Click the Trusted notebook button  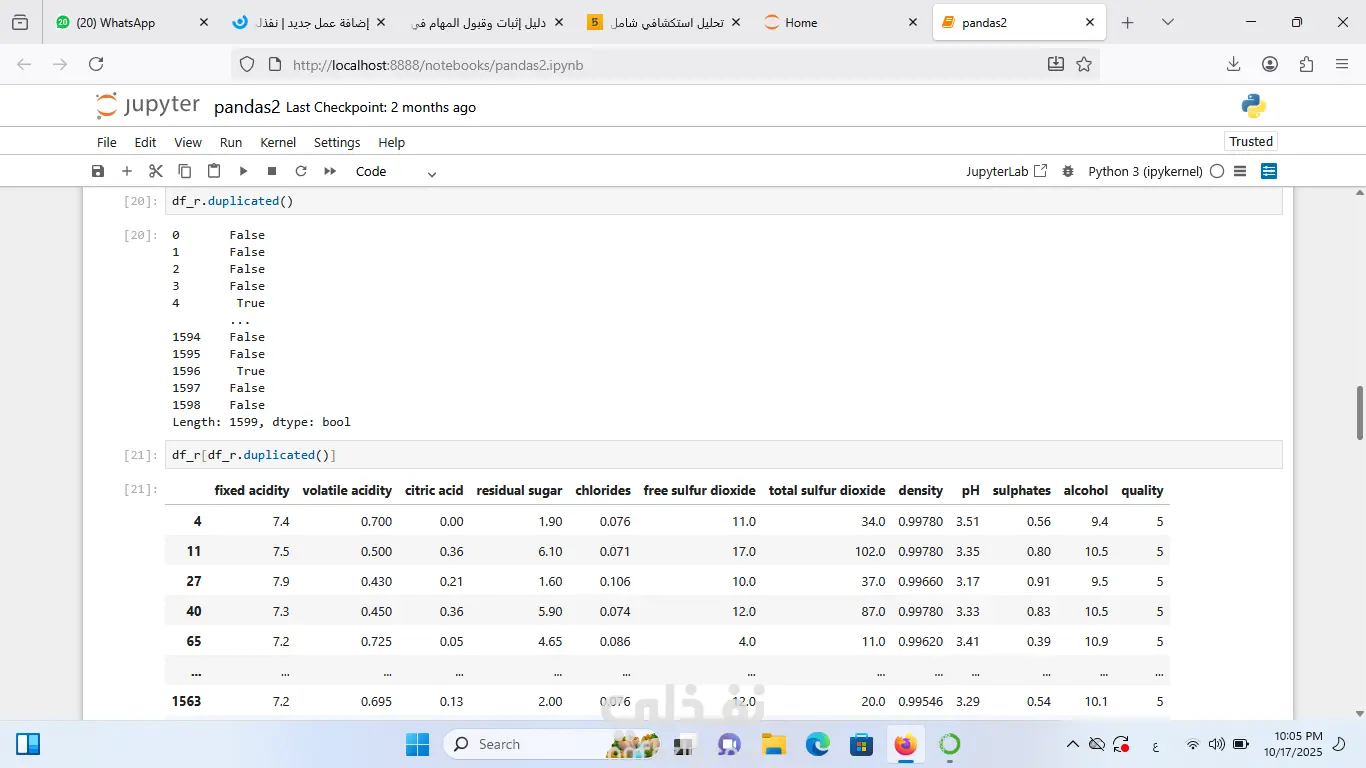[x=1251, y=141]
